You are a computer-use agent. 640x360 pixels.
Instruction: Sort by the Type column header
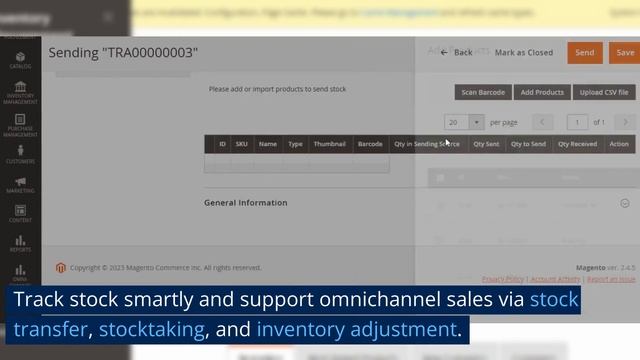pyautogui.click(x=295, y=144)
